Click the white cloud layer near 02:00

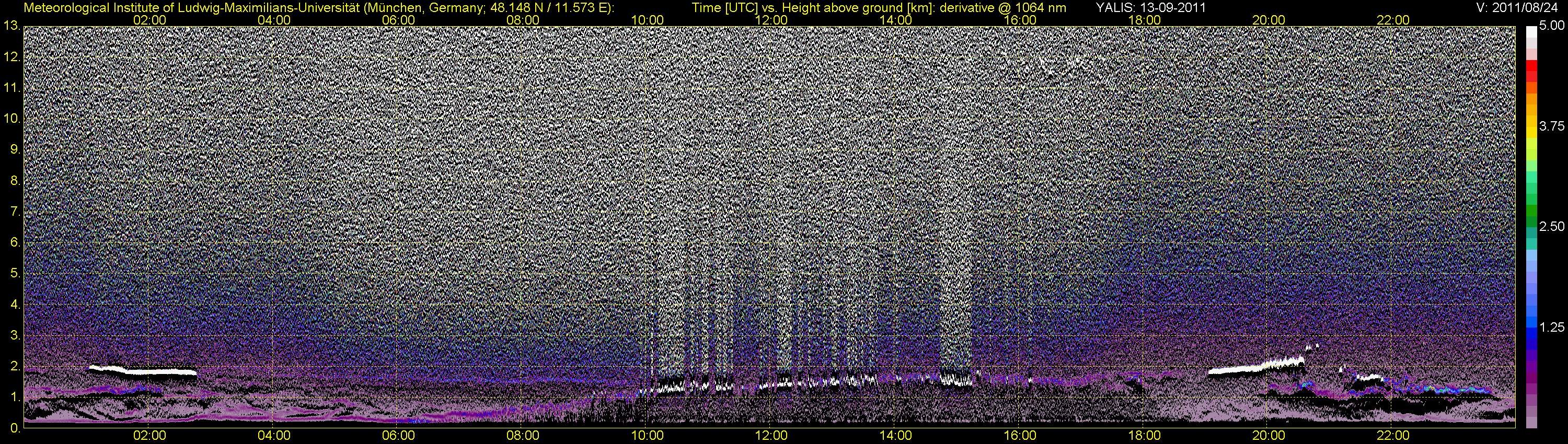[144, 370]
